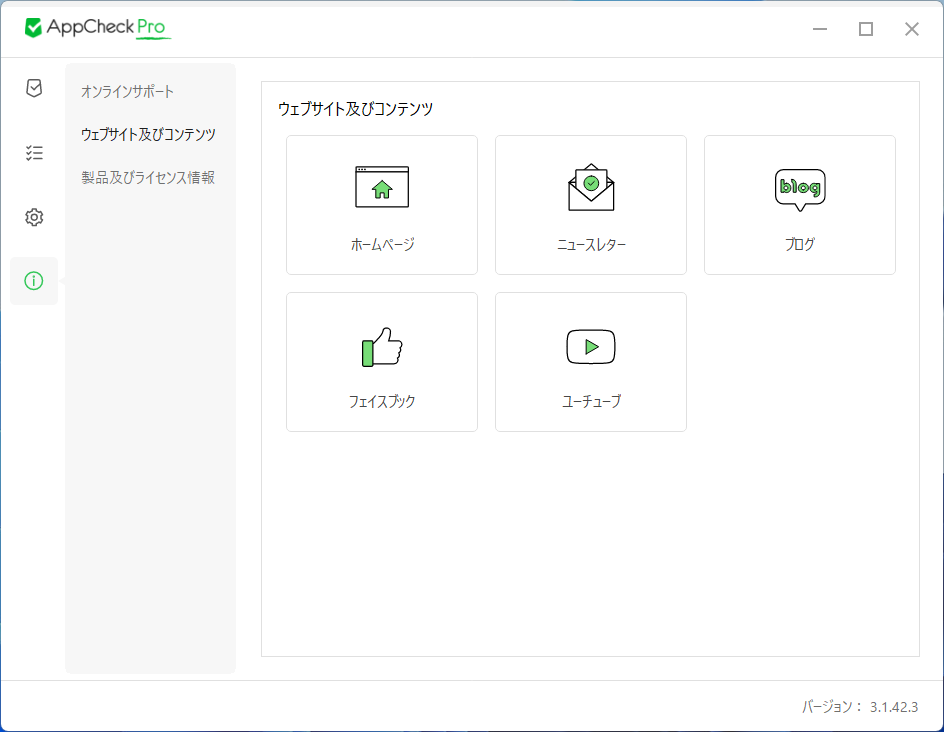Screen dimensions: 944x732
Task: Minimize the AppCheck Pro window
Action: click(x=820, y=29)
